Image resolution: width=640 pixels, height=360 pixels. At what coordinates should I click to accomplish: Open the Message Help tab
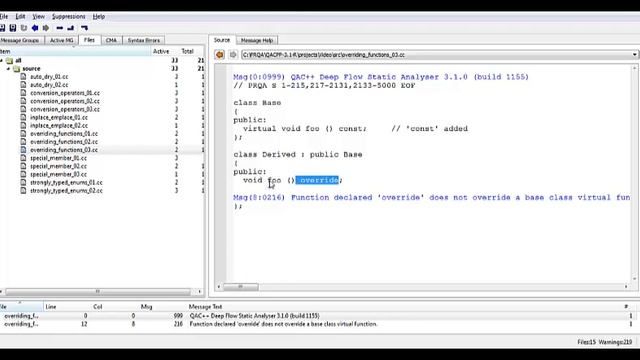257,40
